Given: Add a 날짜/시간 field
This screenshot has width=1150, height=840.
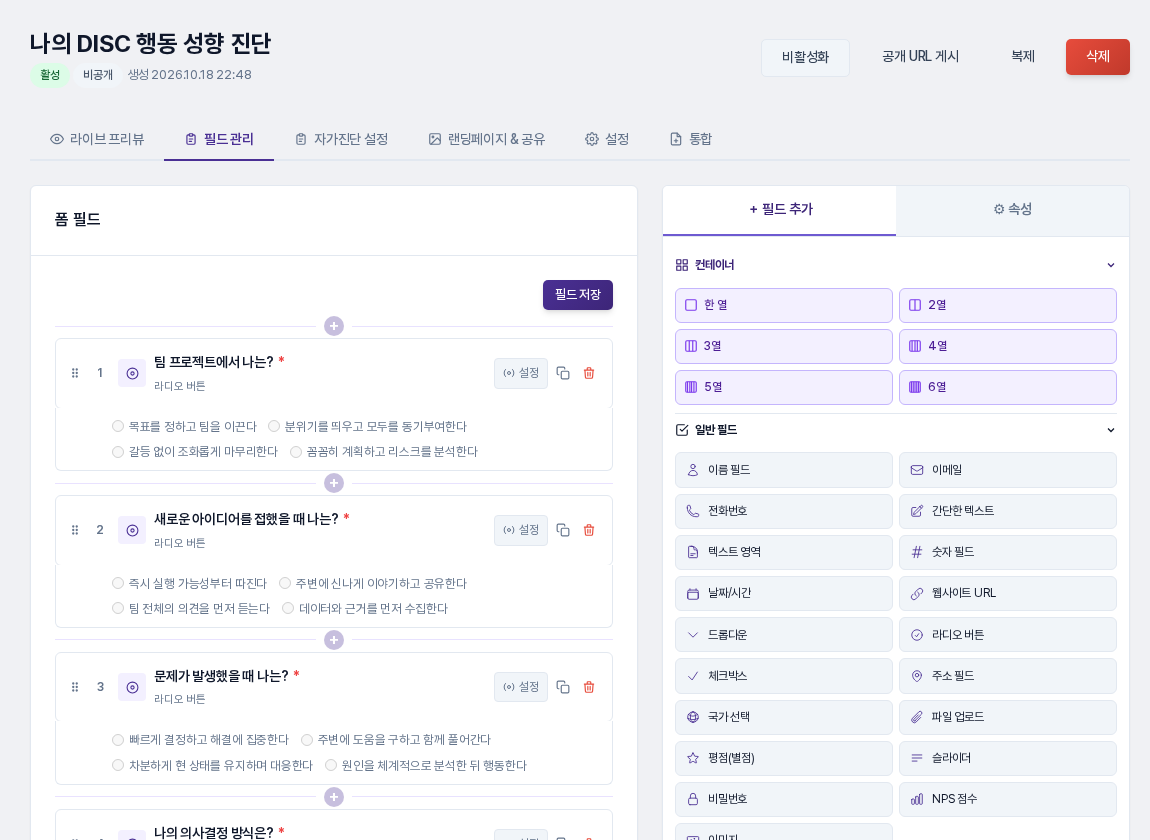Looking at the screenshot, I should (783, 594).
